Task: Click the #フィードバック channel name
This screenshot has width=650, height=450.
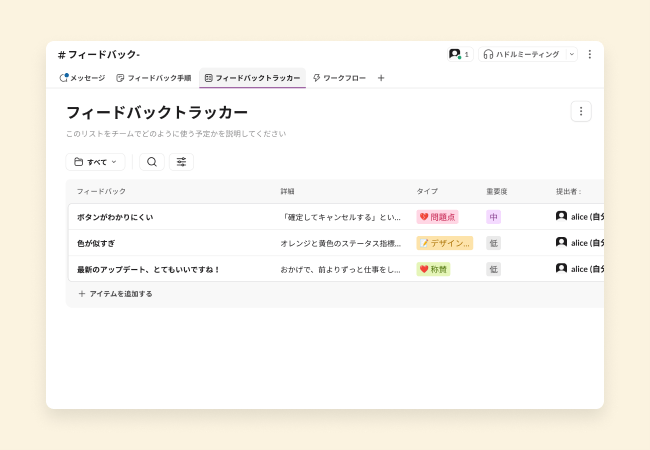Action: (x=99, y=54)
